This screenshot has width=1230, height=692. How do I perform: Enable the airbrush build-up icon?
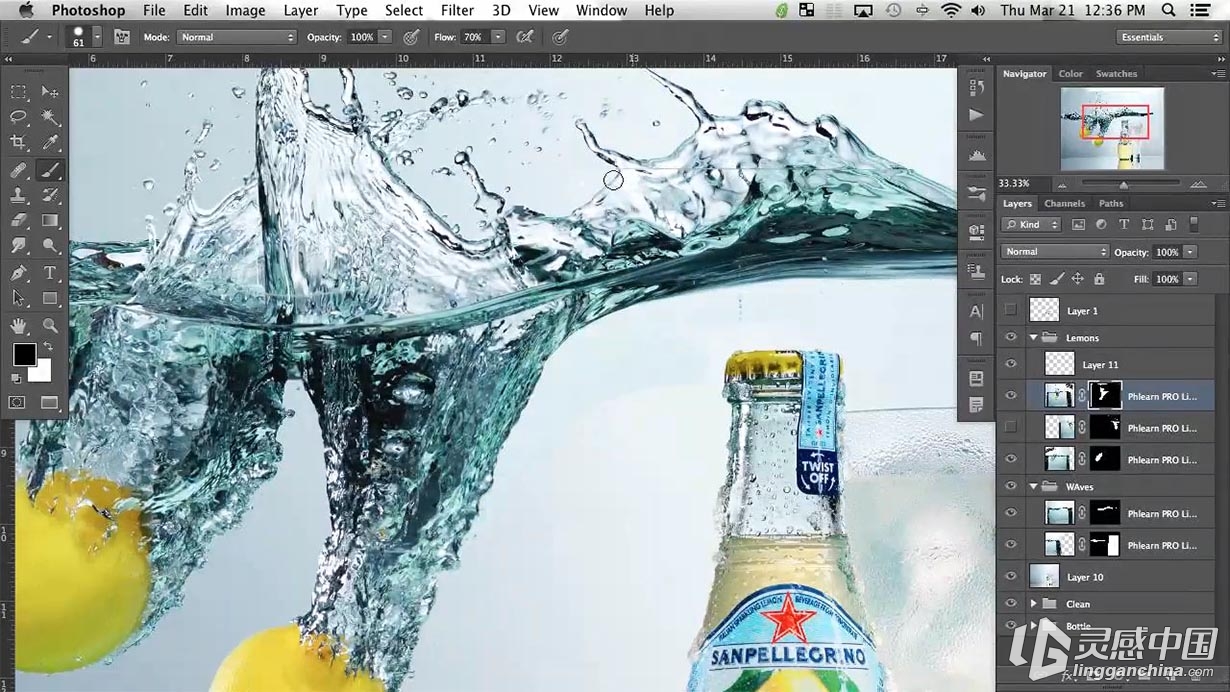524,37
